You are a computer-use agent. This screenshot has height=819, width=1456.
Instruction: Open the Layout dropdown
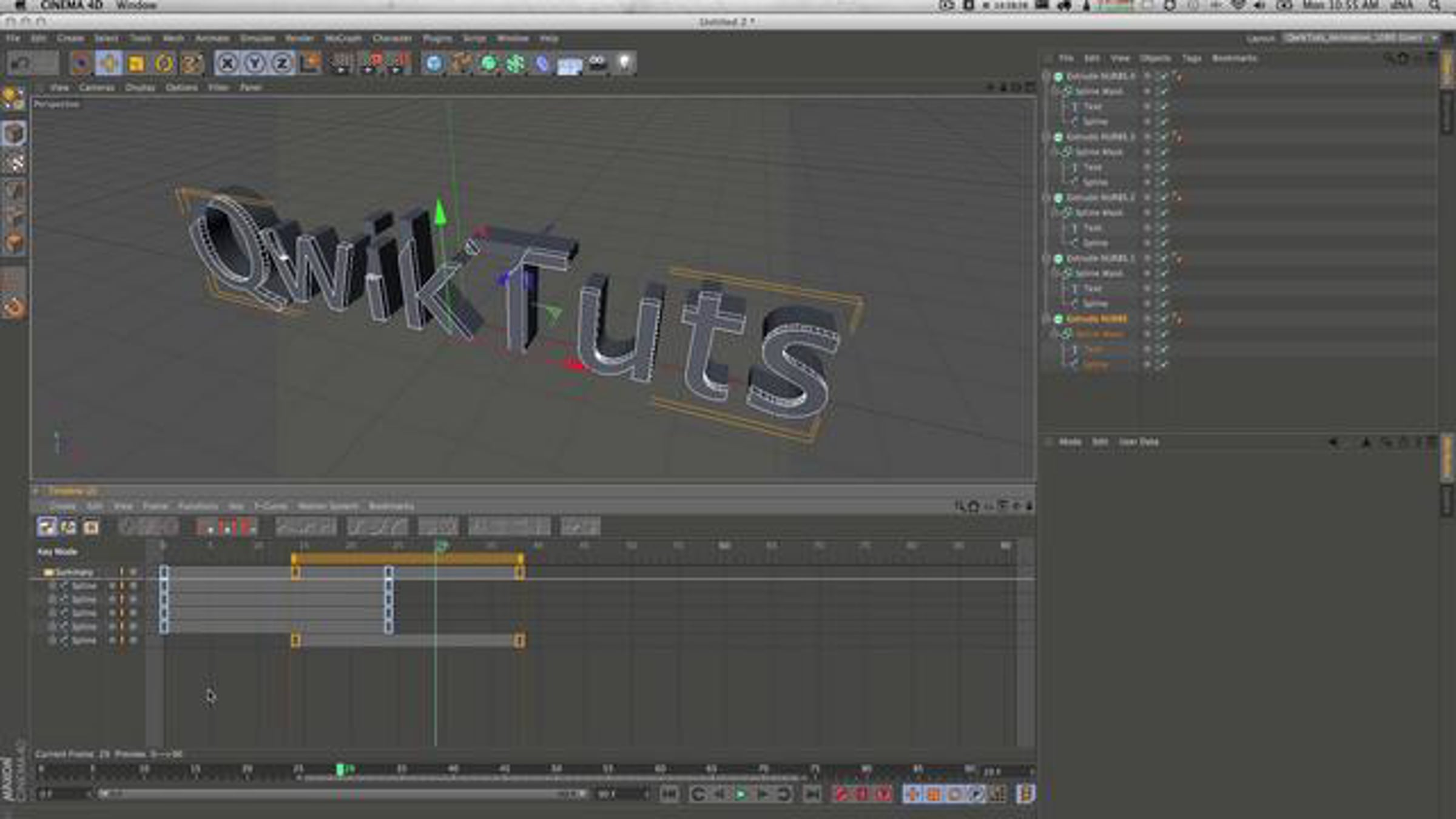click(x=1361, y=38)
